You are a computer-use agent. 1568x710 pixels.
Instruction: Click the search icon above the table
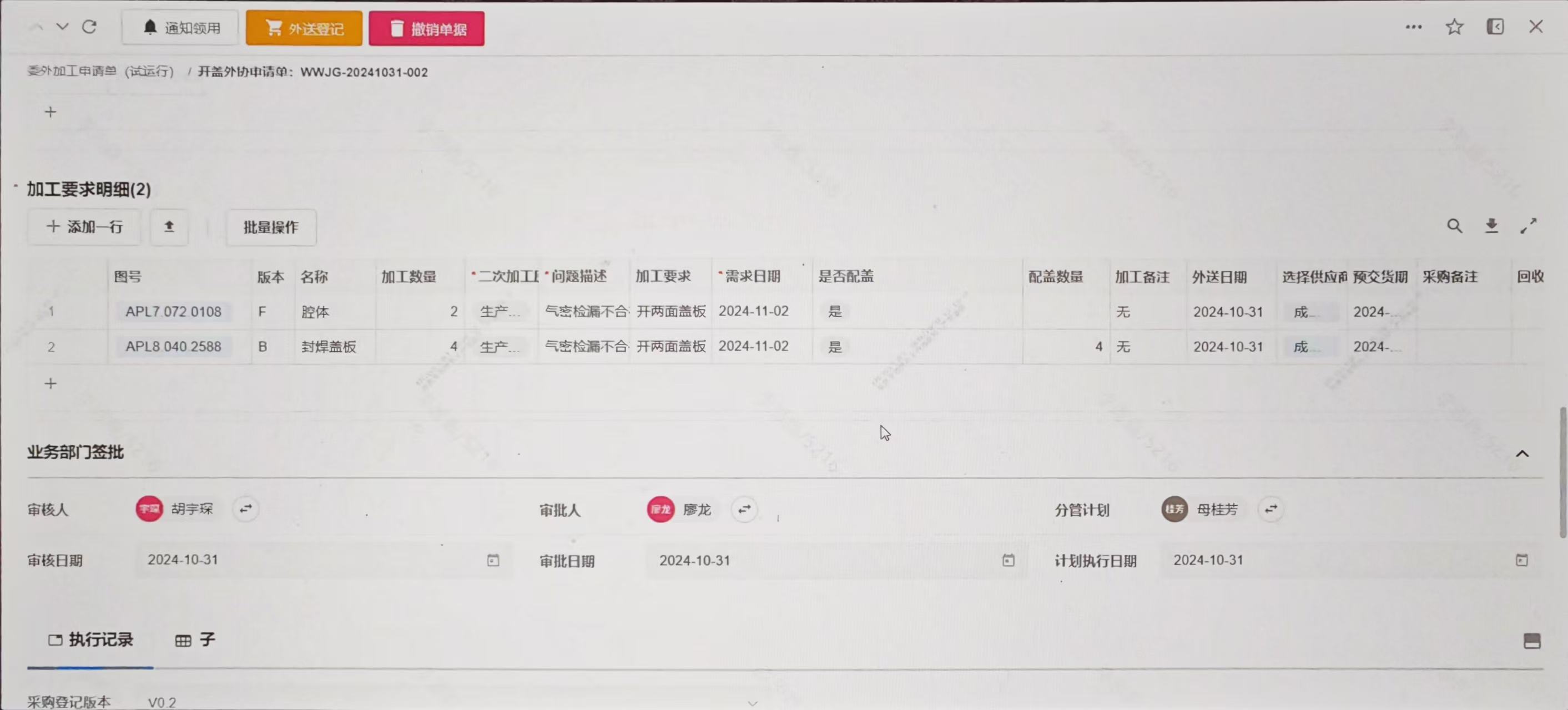pyautogui.click(x=1454, y=226)
